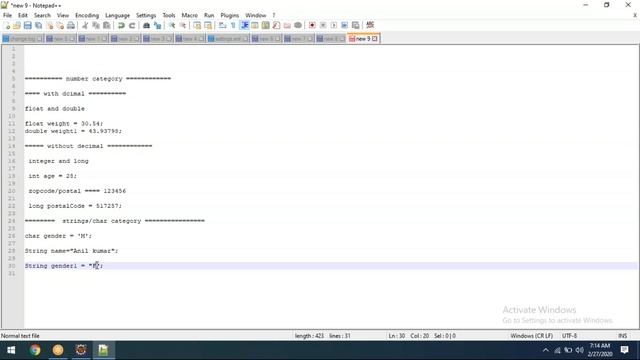This screenshot has width=640, height=360.
Task: Open the Search menu
Action: [42, 15]
